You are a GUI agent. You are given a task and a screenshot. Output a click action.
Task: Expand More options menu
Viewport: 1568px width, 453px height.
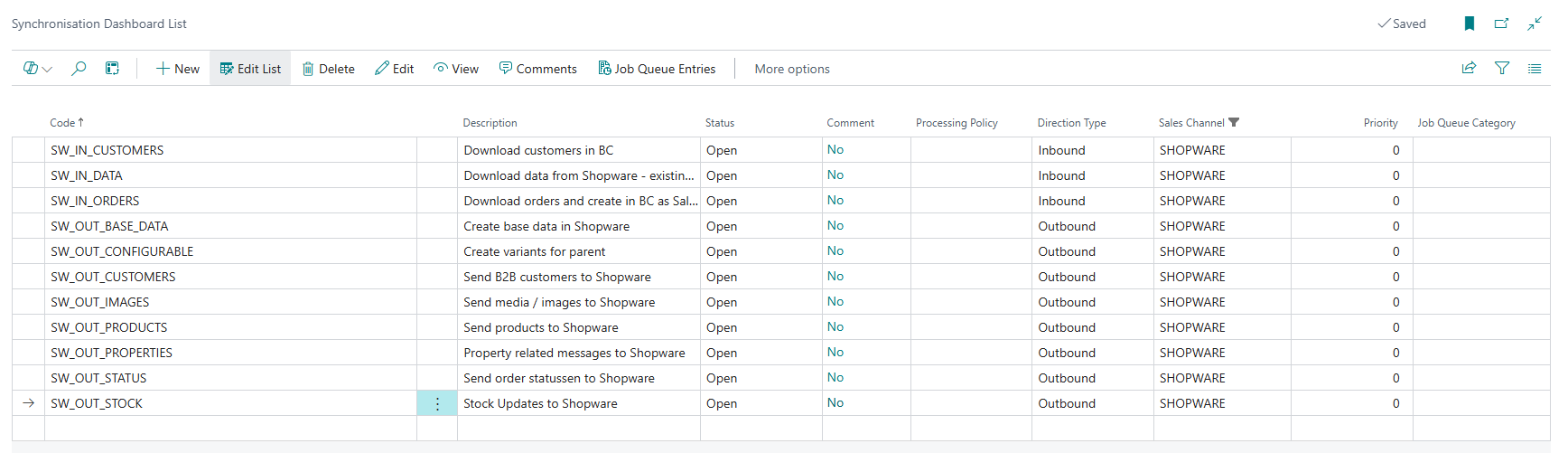(792, 69)
